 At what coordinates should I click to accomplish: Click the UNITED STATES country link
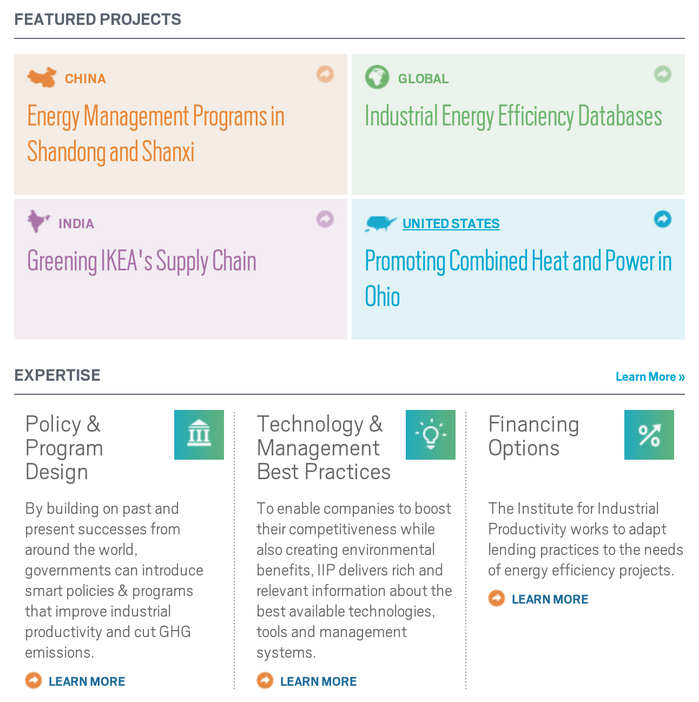451,224
